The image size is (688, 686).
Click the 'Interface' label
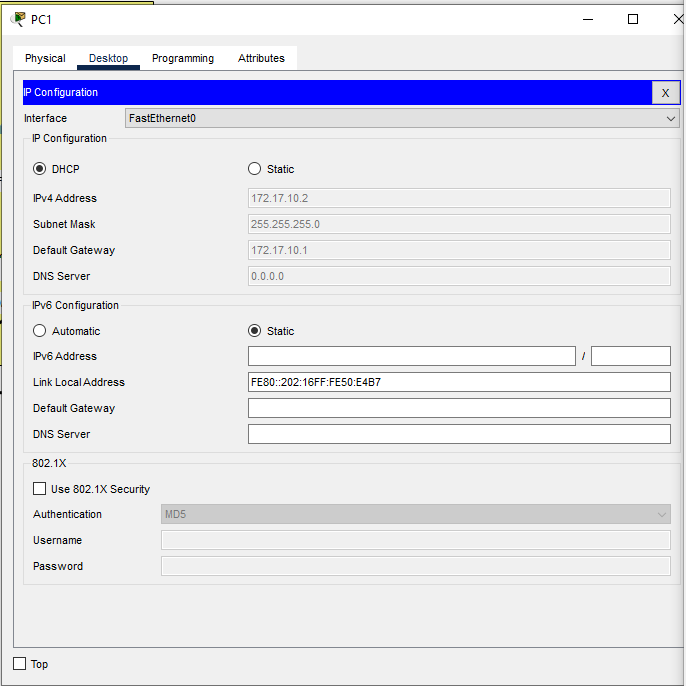pos(46,119)
